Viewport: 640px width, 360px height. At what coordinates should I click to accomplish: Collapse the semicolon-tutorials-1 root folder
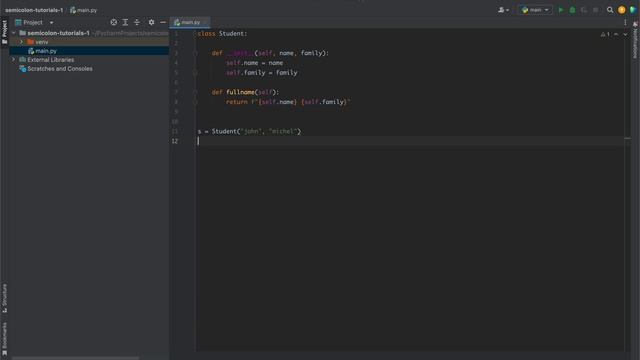point(14,33)
